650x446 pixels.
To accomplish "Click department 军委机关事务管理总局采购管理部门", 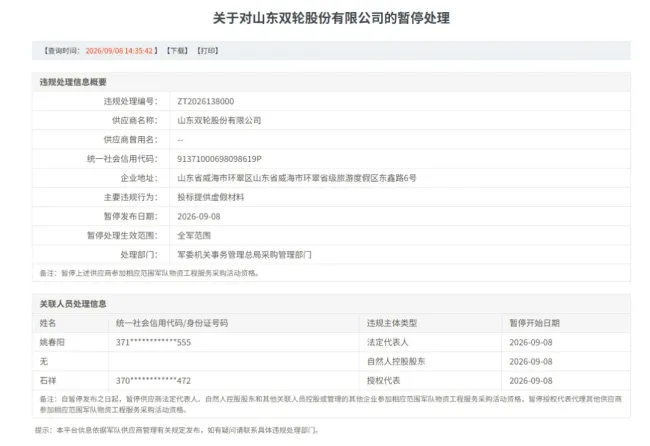I will click(244, 255).
